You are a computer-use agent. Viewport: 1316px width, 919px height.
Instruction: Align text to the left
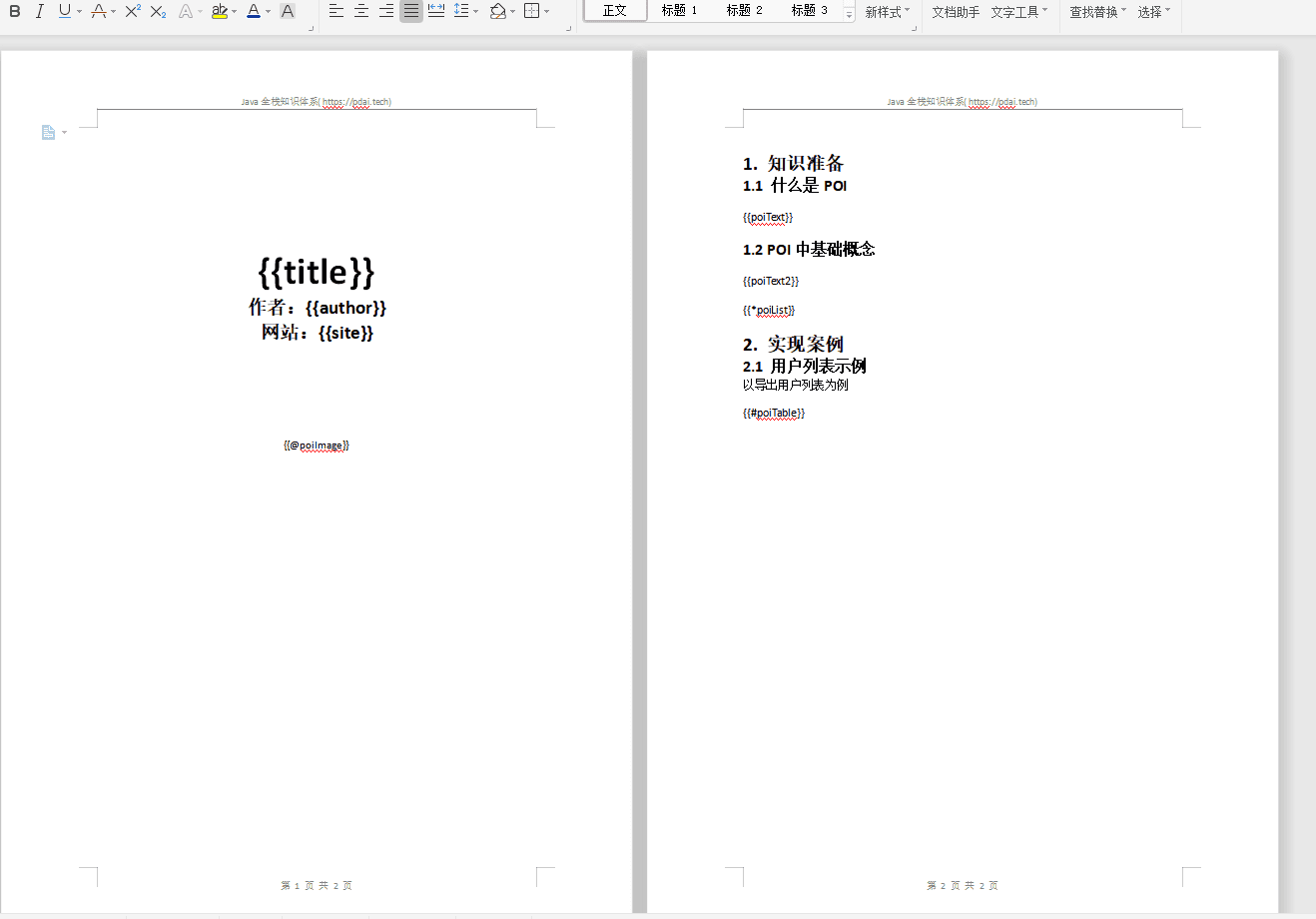[336, 12]
